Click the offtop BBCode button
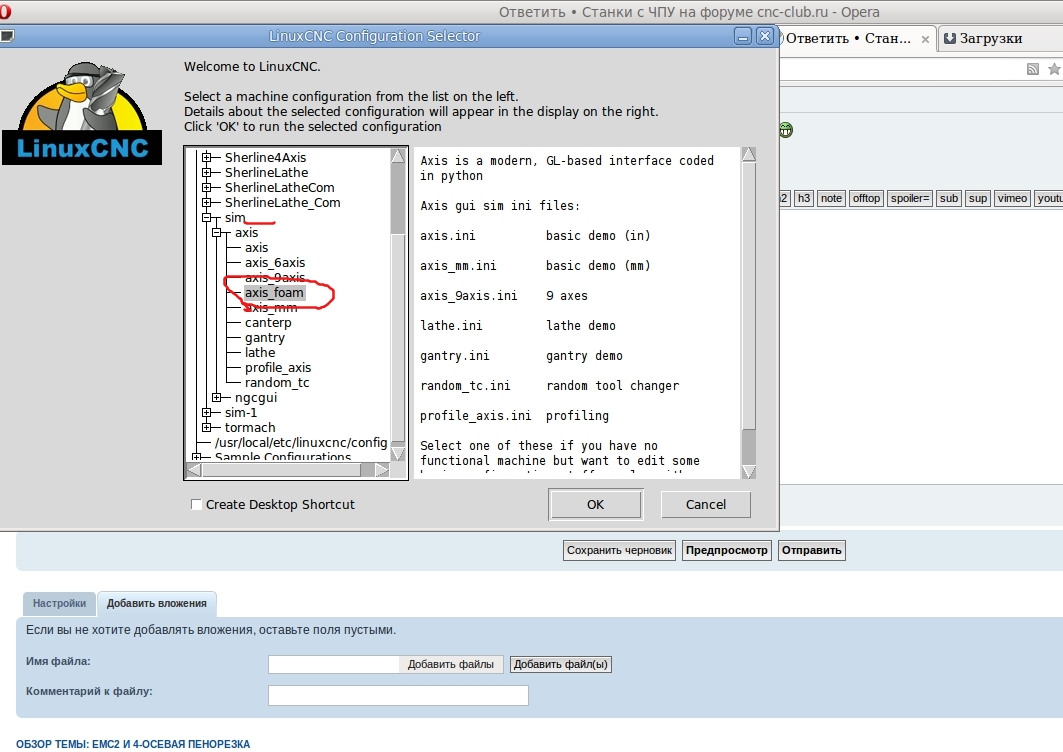 click(x=866, y=198)
